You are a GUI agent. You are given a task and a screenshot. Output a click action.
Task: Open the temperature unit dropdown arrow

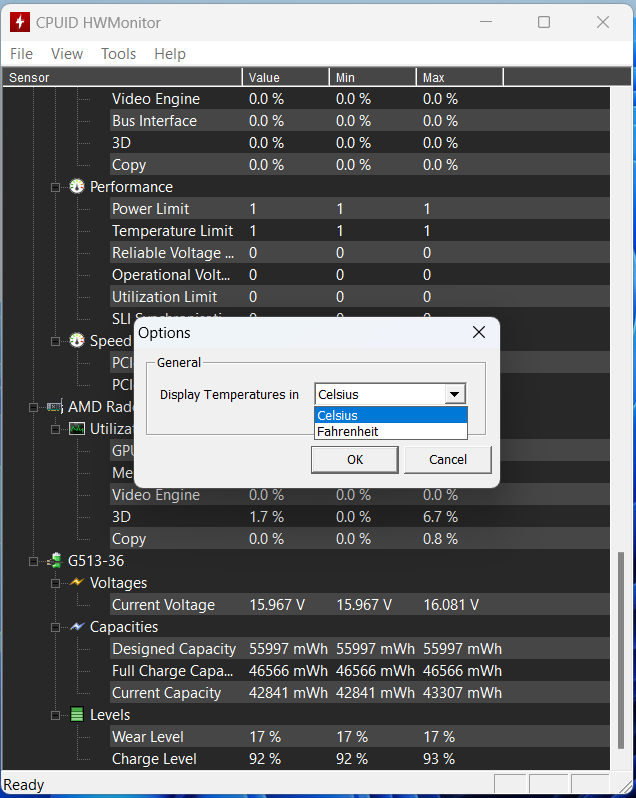click(x=454, y=394)
